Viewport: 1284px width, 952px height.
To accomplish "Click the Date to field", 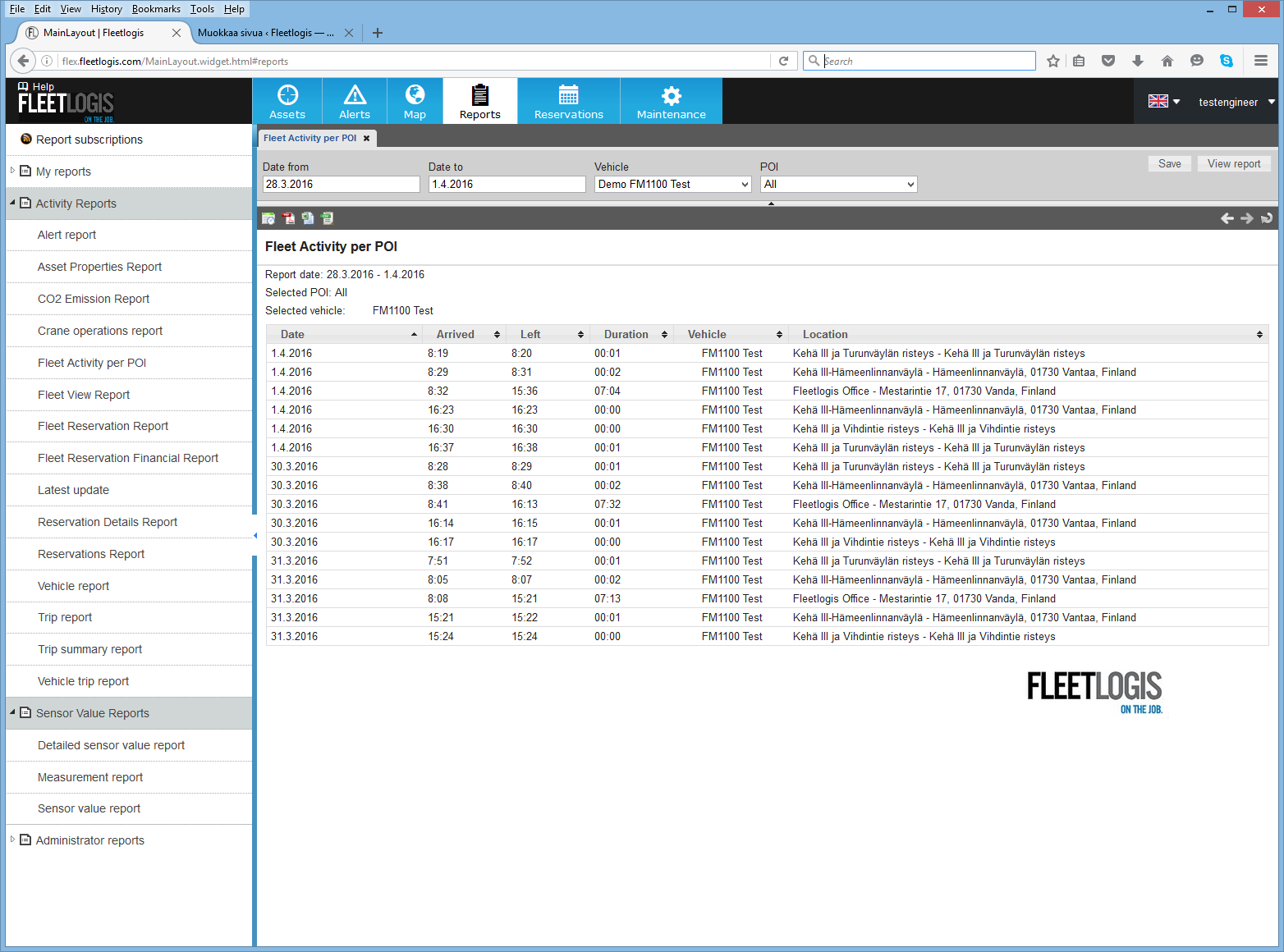I will coord(507,185).
